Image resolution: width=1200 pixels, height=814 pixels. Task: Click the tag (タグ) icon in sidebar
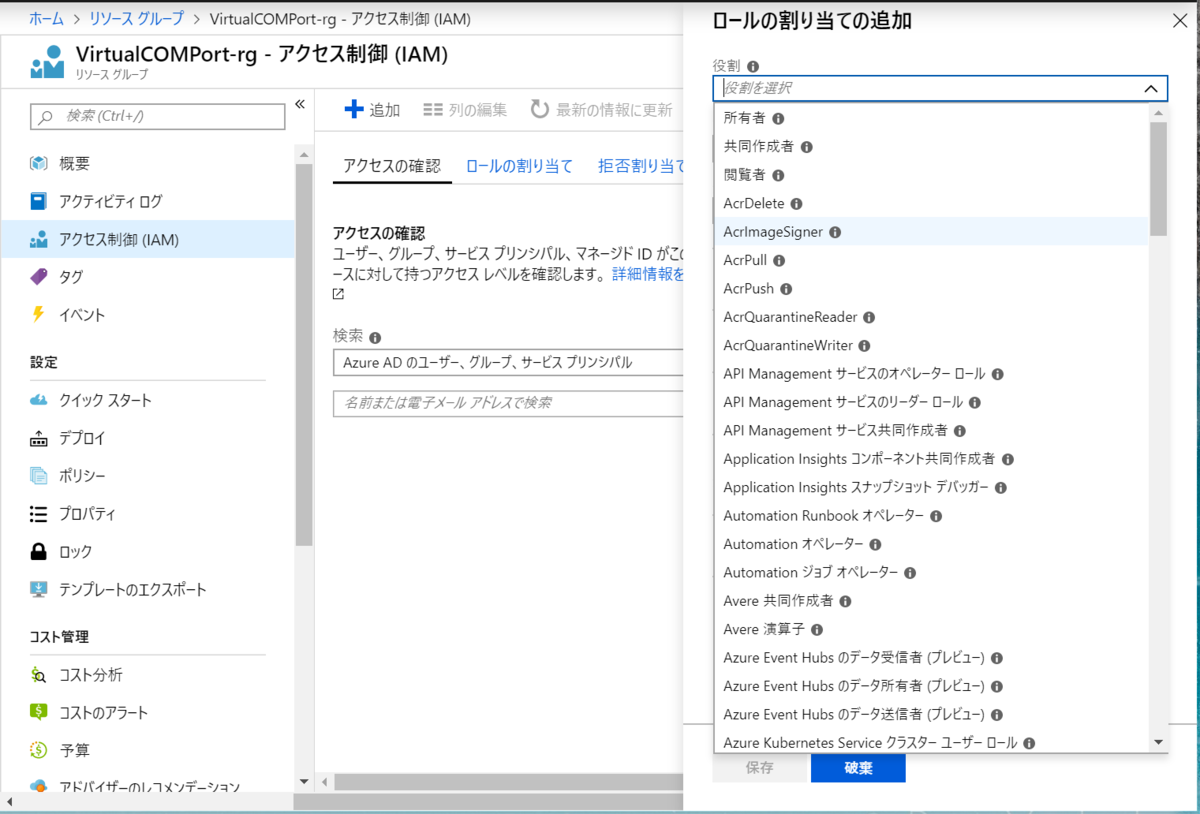click(39, 277)
